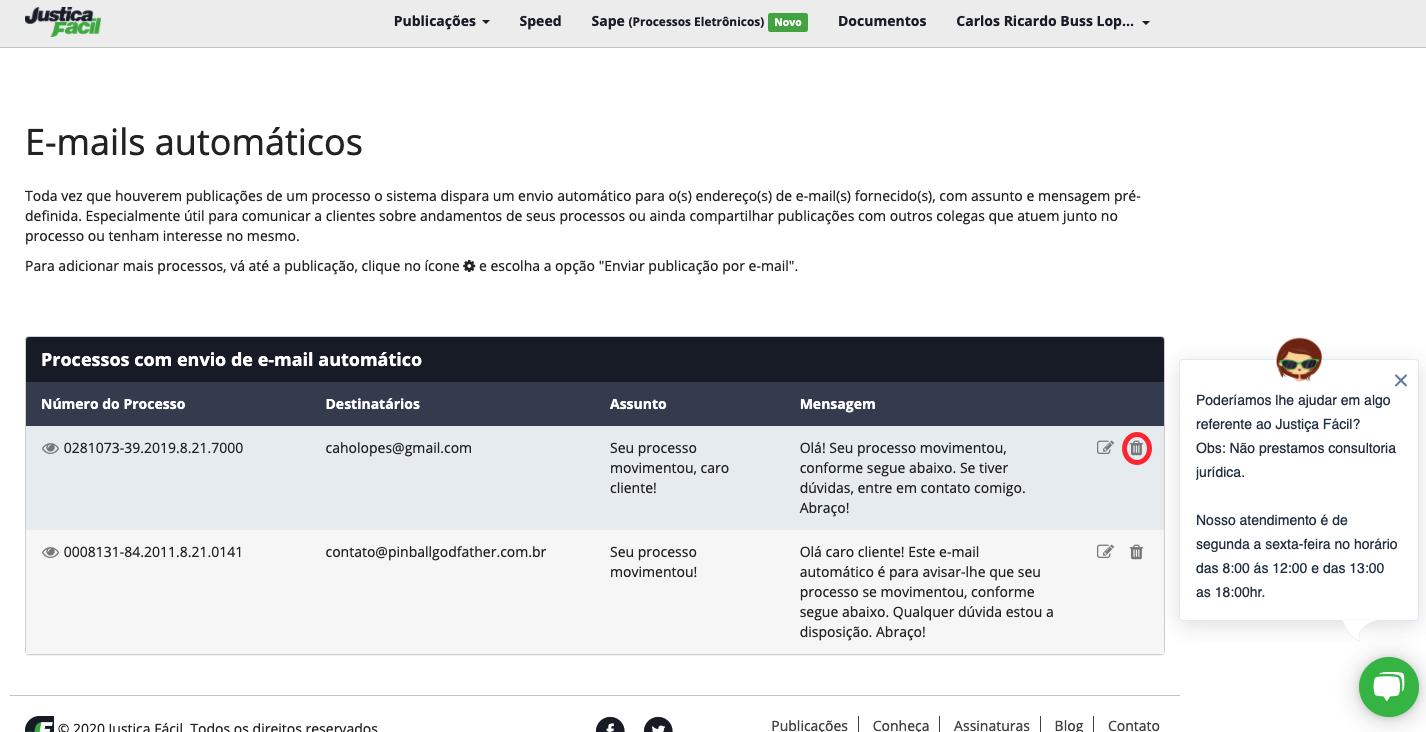Open the Publicações footer link
1426x732 pixels.
coord(809,725)
